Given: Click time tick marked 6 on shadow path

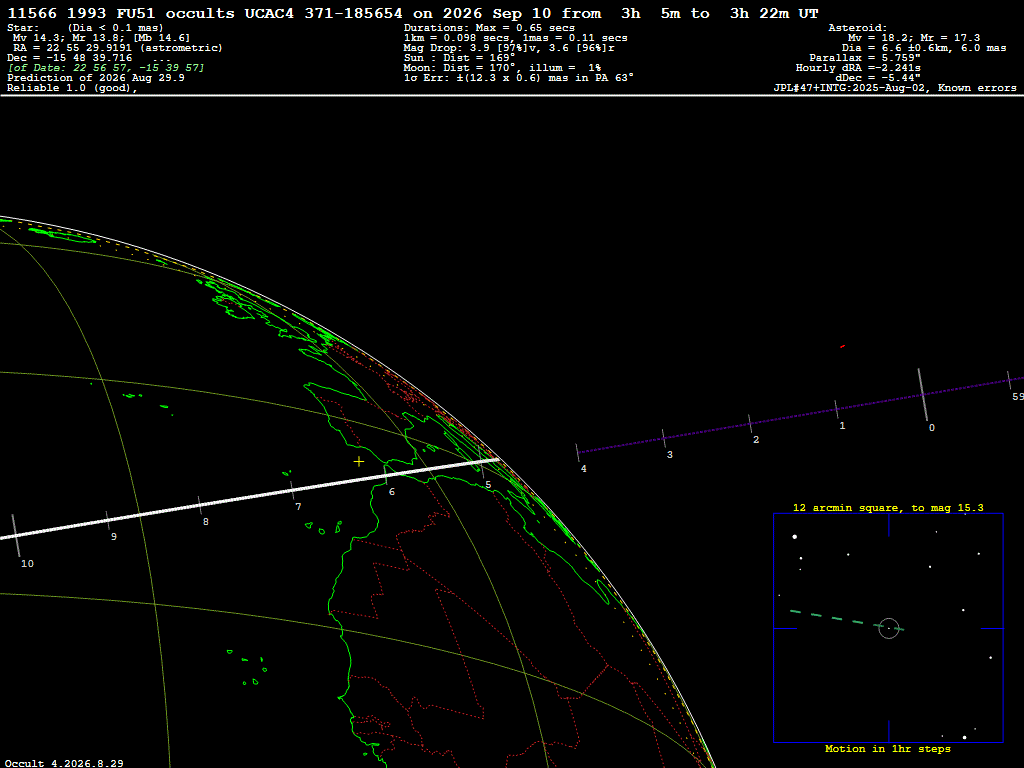Looking at the screenshot, I should pos(385,475).
